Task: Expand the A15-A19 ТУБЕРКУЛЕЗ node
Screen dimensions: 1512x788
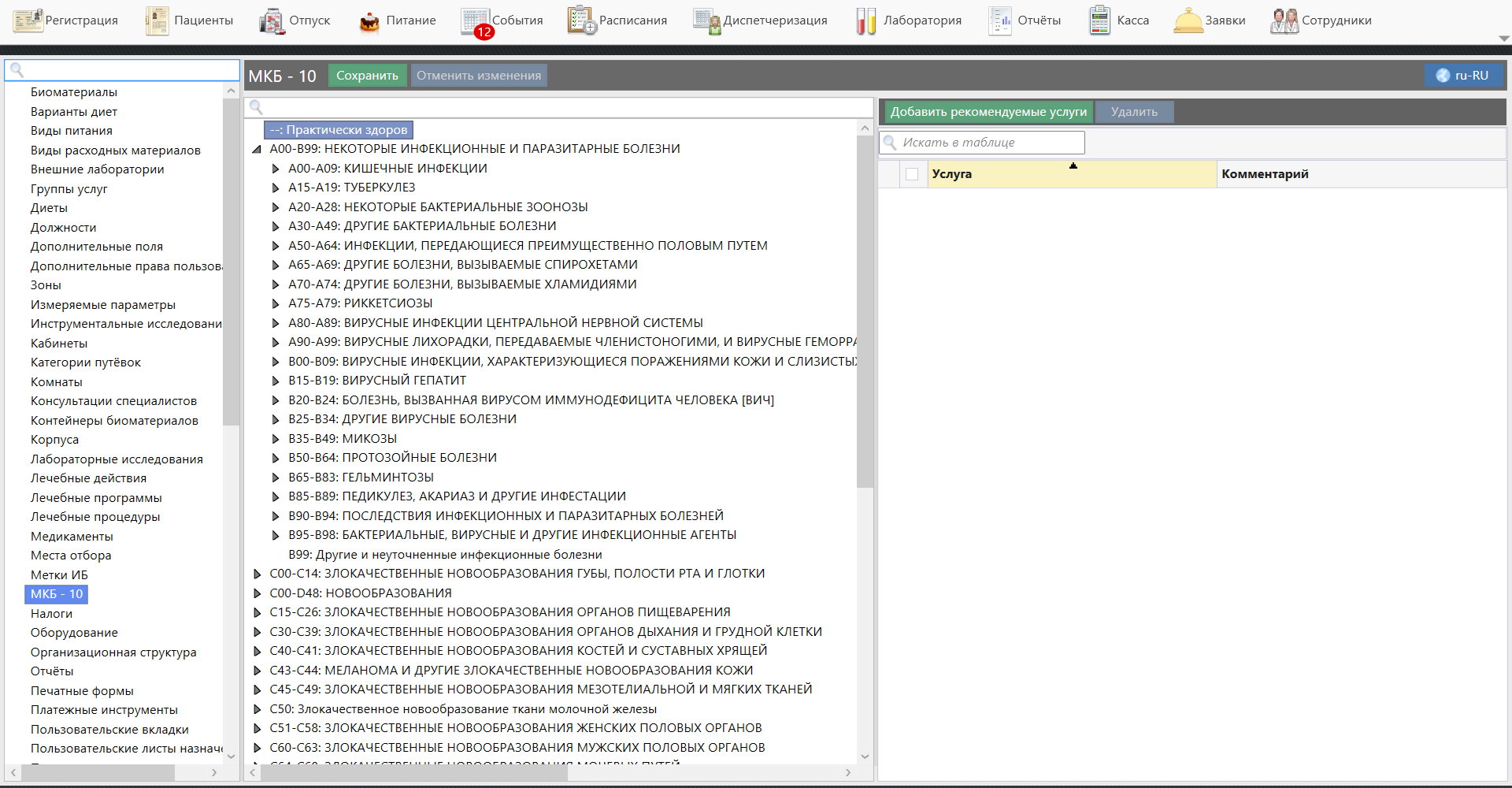Action: pyautogui.click(x=276, y=188)
